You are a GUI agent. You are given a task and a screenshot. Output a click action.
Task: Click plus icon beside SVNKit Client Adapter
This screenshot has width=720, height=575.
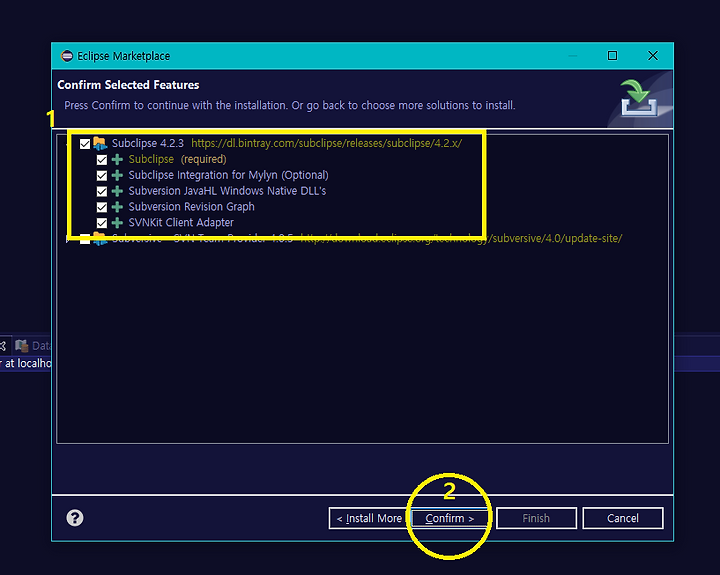point(118,223)
